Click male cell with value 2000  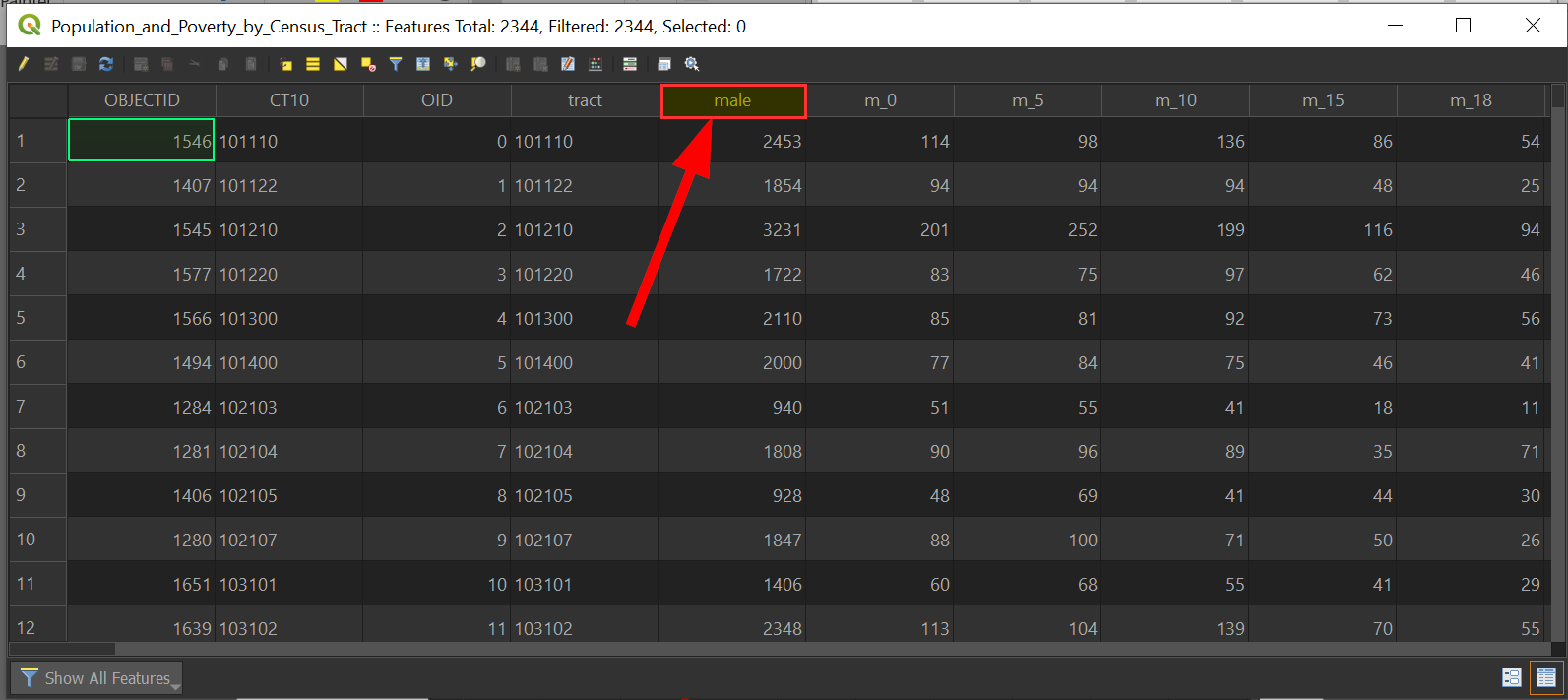[x=732, y=362]
